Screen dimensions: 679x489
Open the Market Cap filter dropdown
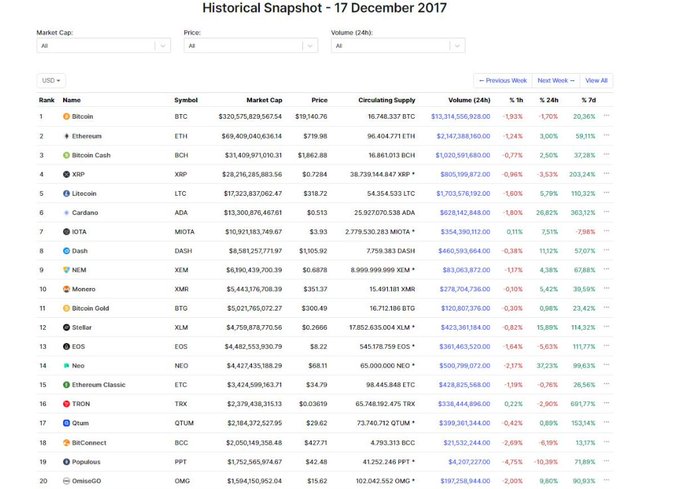pyautogui.click(x=103, y=45)
